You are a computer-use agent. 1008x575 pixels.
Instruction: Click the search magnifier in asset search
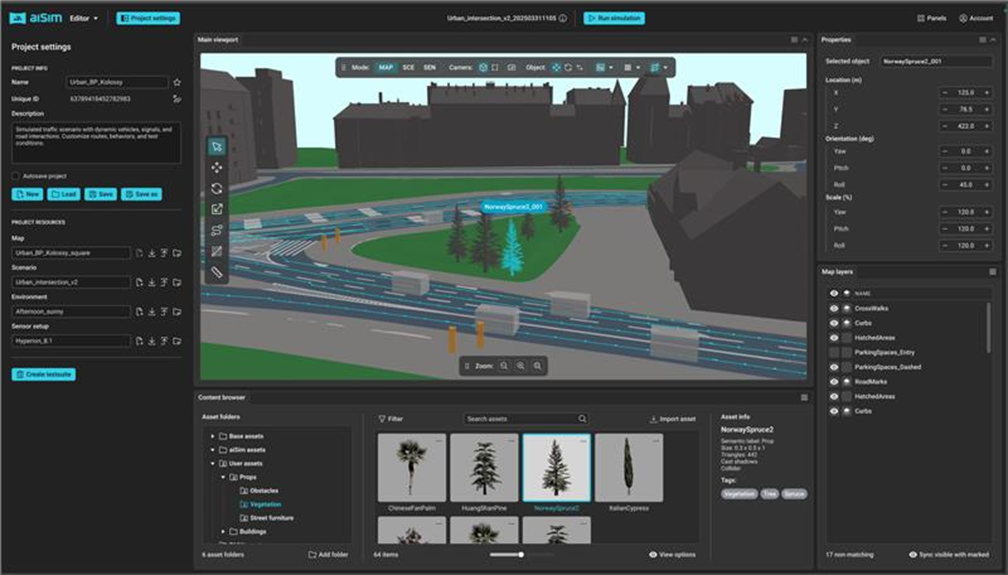click(582, 419)
